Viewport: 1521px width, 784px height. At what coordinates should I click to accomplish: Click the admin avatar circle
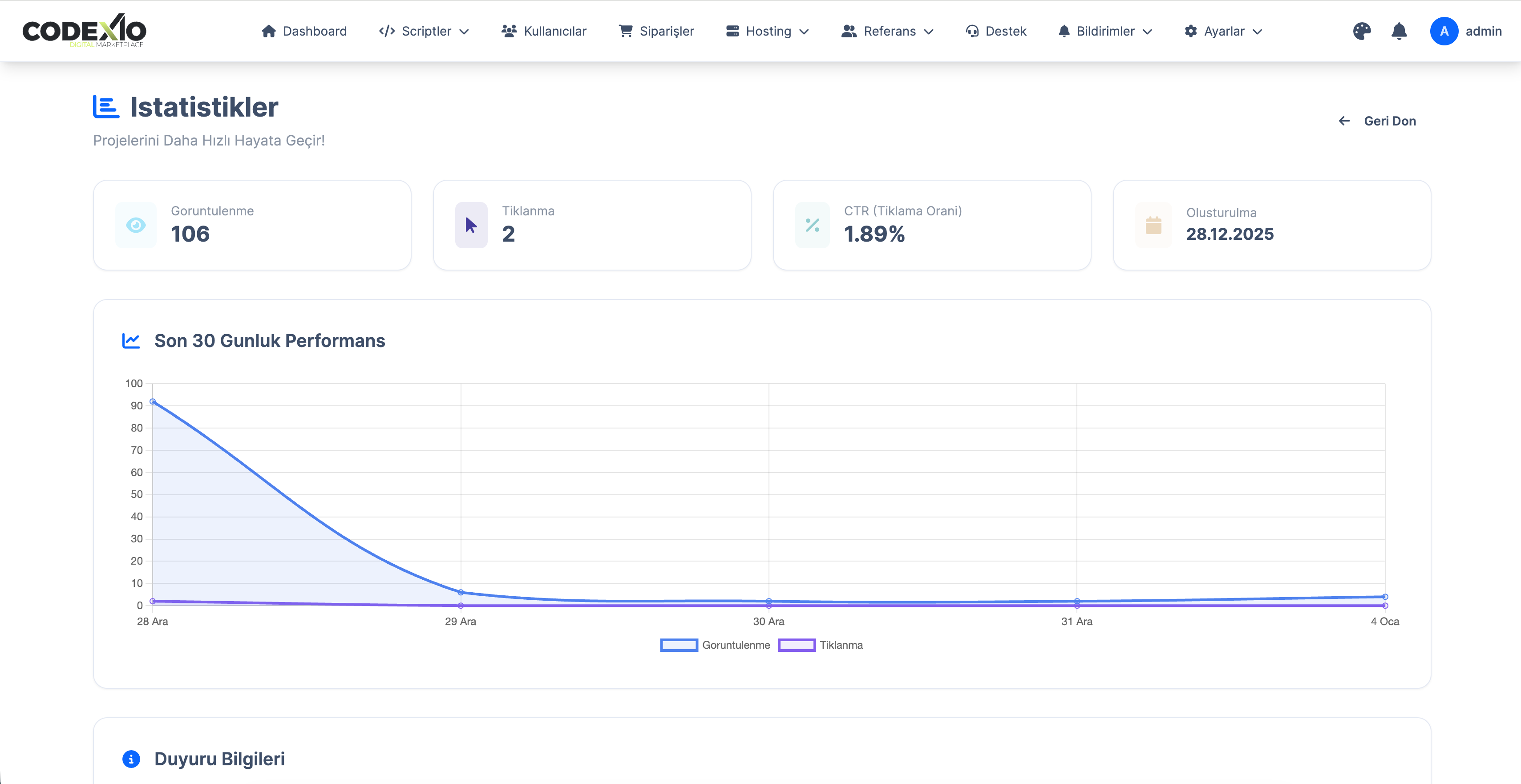pos(1444,31)
